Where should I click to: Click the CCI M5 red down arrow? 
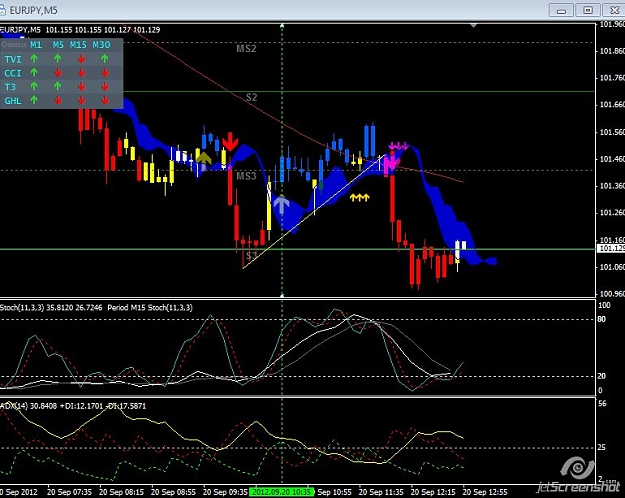click(58, 73)
